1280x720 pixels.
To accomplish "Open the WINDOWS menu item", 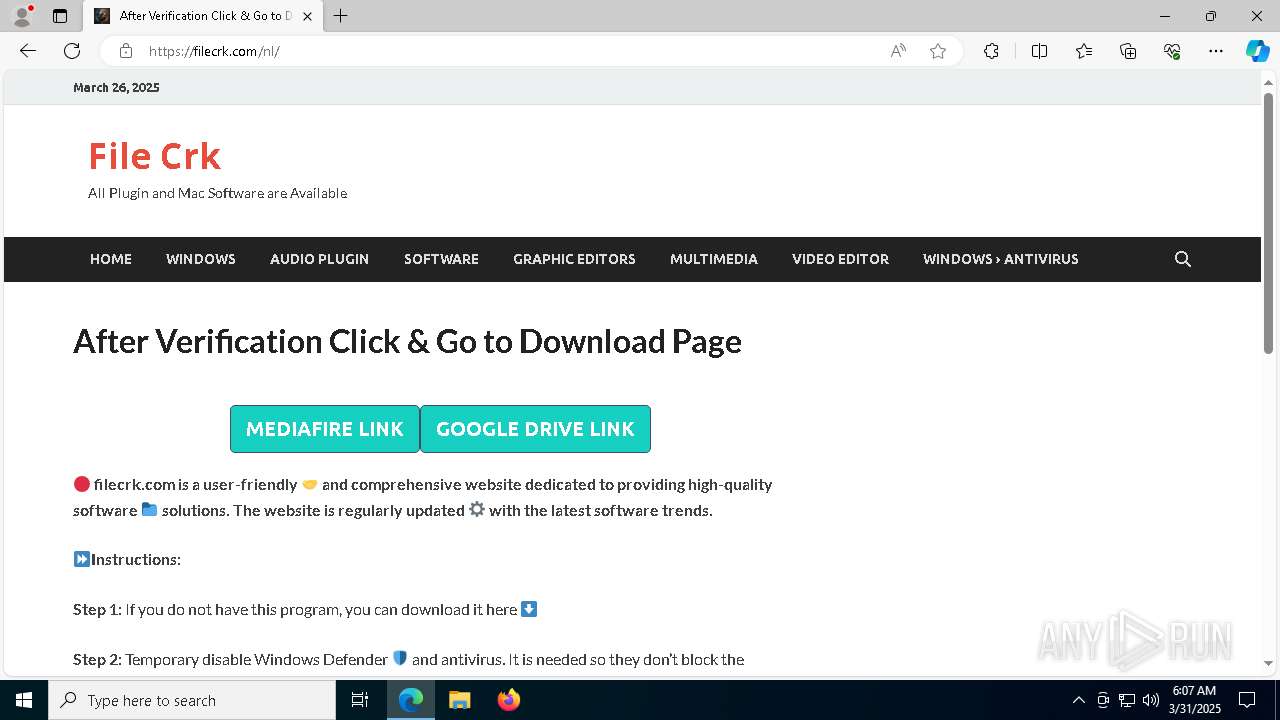I will [201, 259].
